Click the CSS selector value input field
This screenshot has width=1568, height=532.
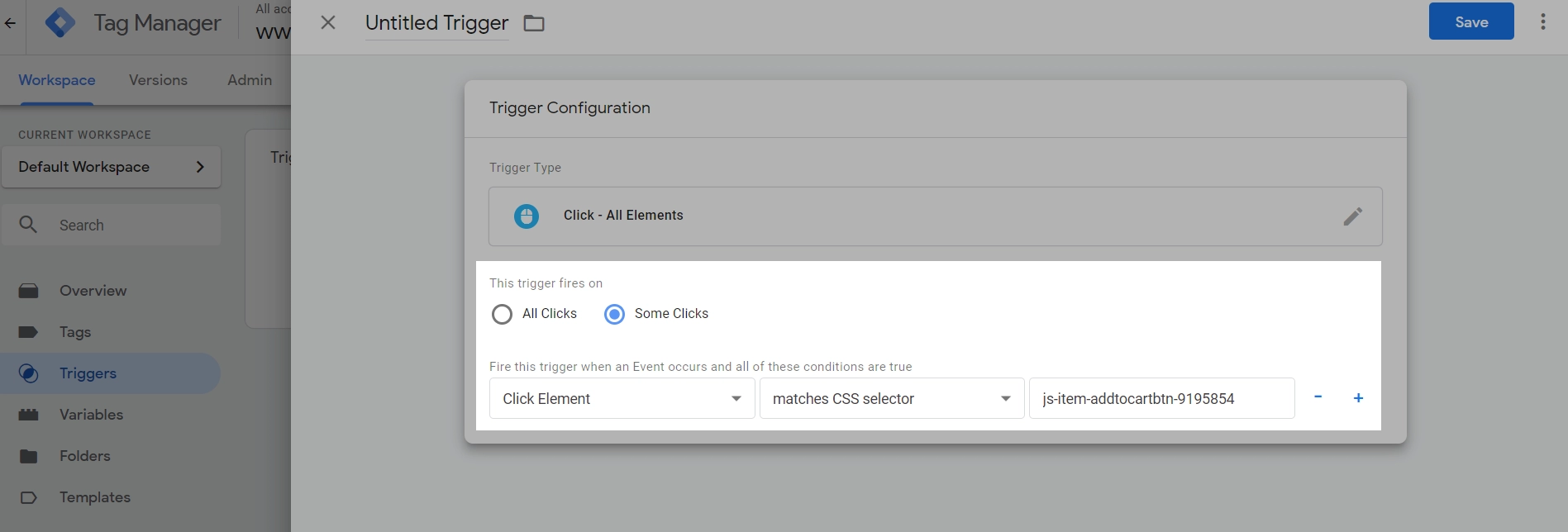click(x=1161, y=399)
